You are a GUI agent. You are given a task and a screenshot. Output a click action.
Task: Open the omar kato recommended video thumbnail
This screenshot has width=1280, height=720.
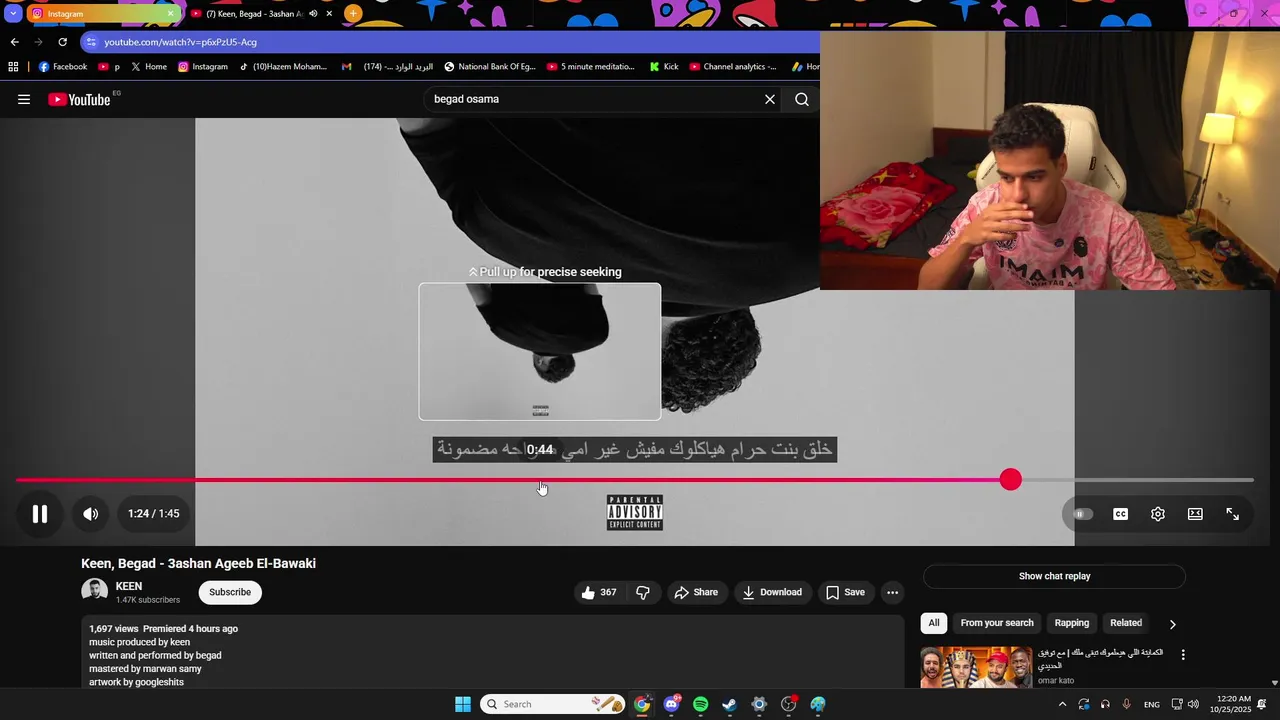point(976,668)
